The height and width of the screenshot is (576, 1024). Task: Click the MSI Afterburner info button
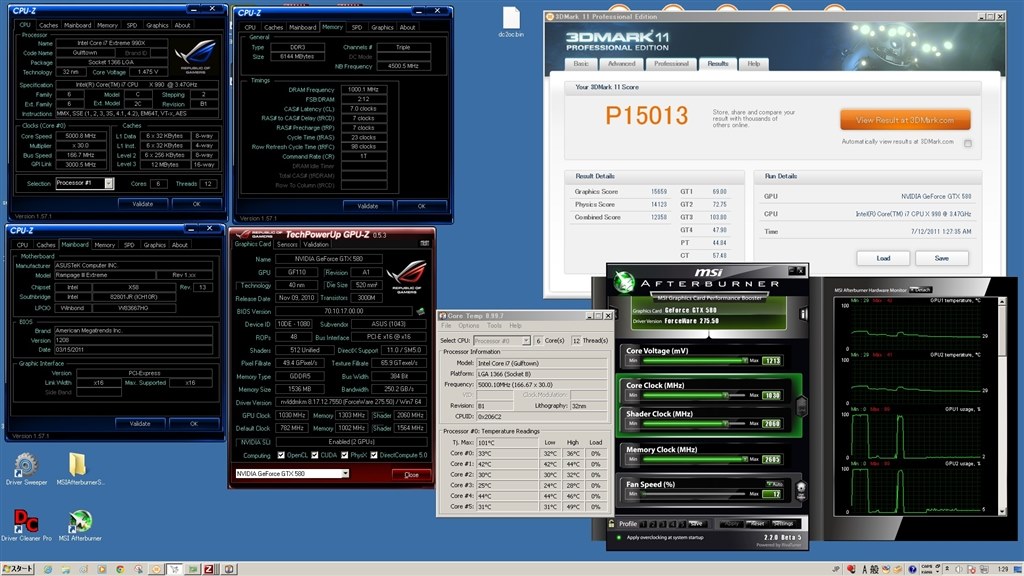coord(803,314)
